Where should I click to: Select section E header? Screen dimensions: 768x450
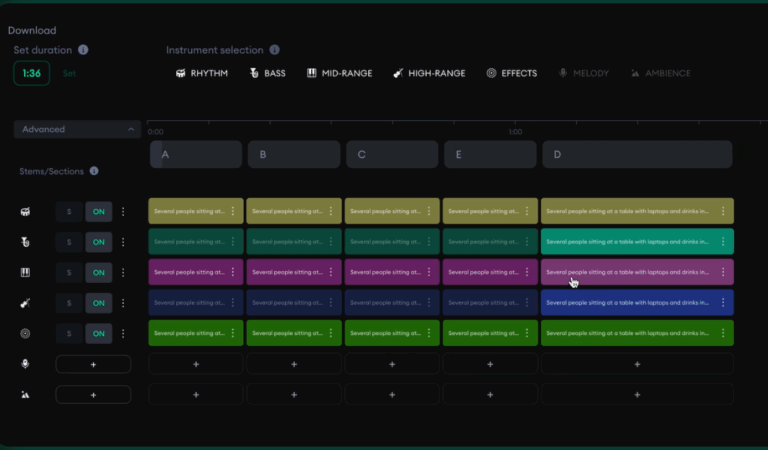(490, 154)
